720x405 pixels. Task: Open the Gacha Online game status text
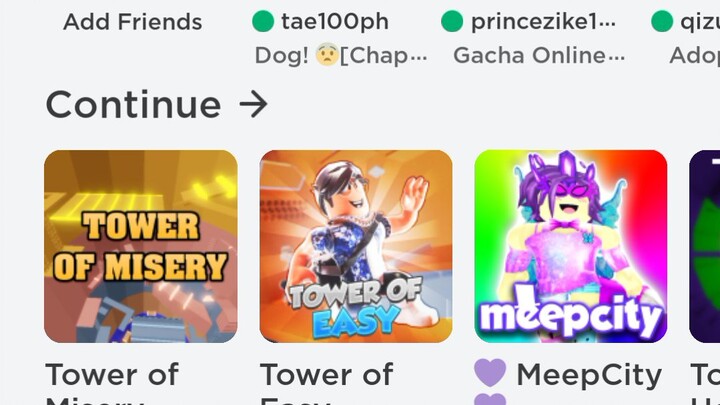tap(539, 56)
